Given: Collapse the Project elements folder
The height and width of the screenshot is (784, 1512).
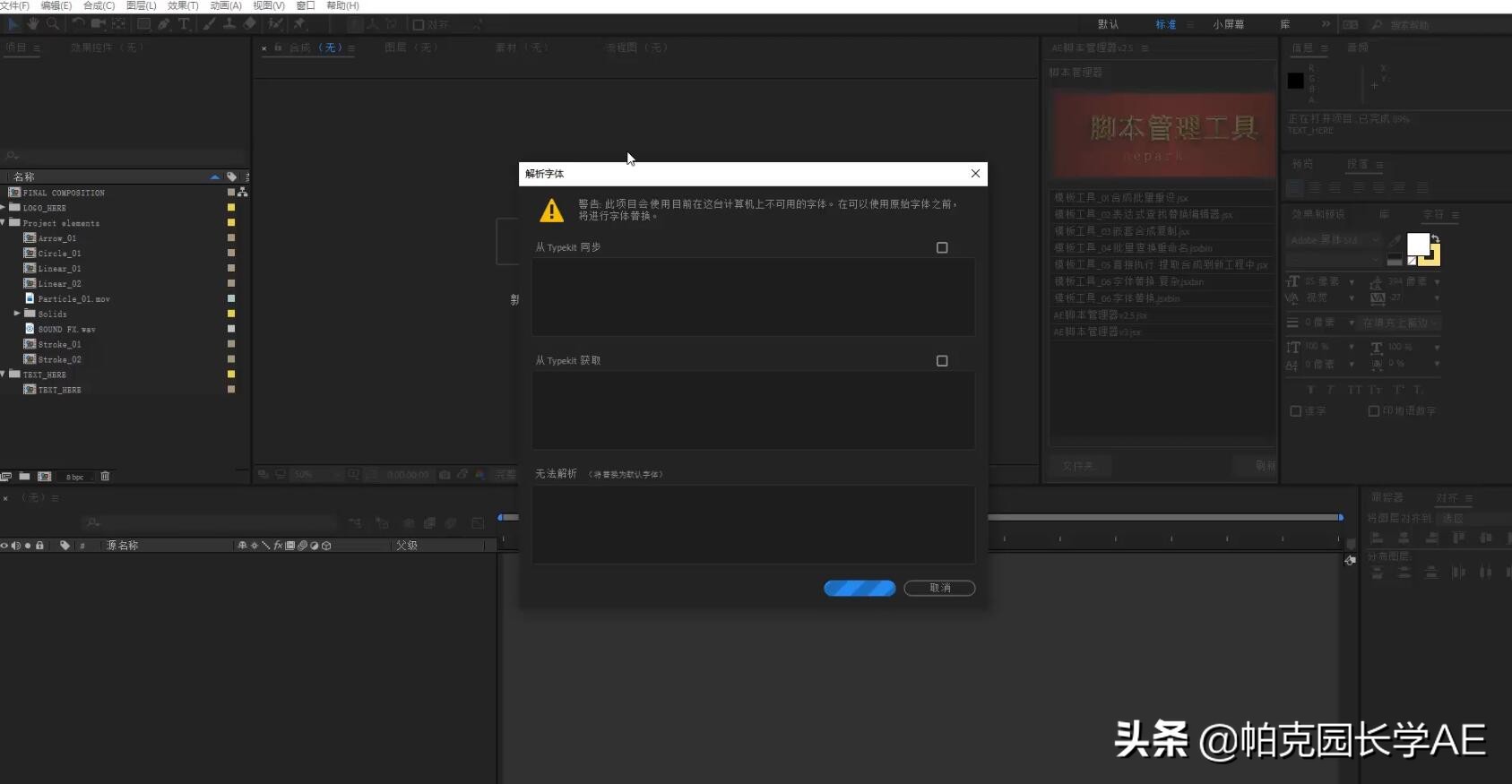Looking at the screenshot, I should 4,223.
